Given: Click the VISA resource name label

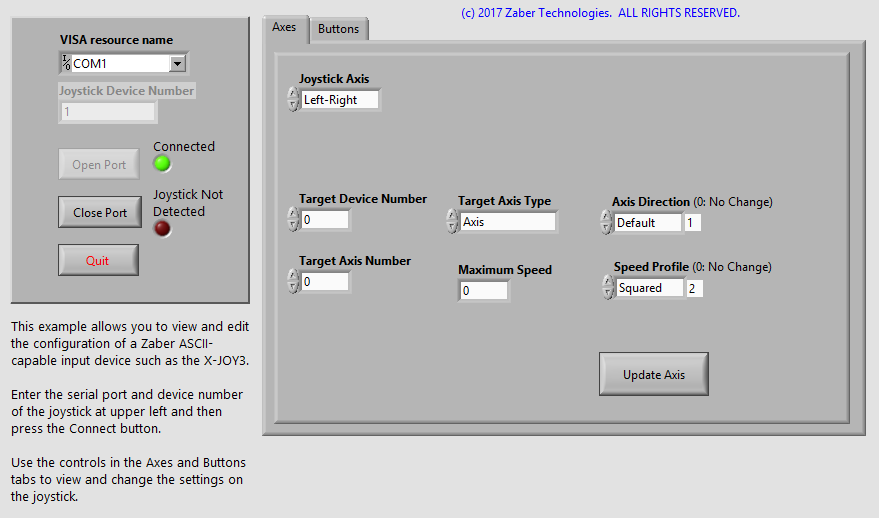Looking at the screenshot, I should click(117, 40).
